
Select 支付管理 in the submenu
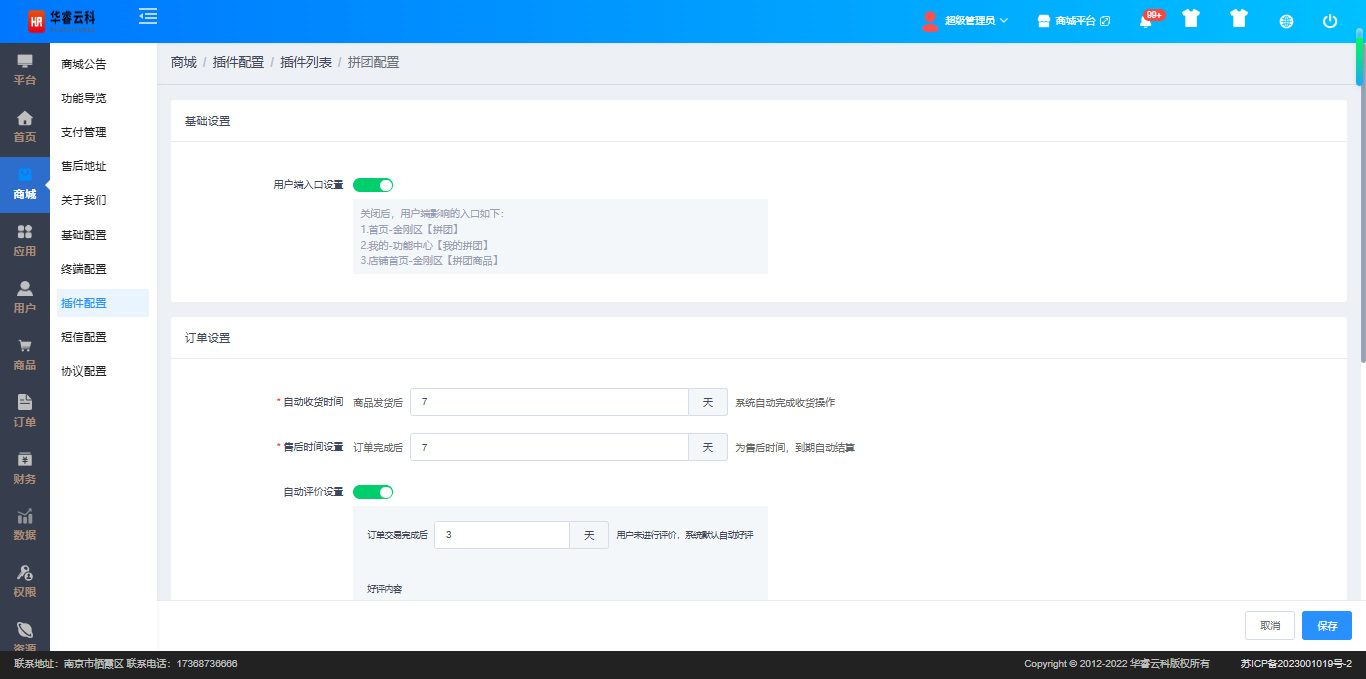84,132
